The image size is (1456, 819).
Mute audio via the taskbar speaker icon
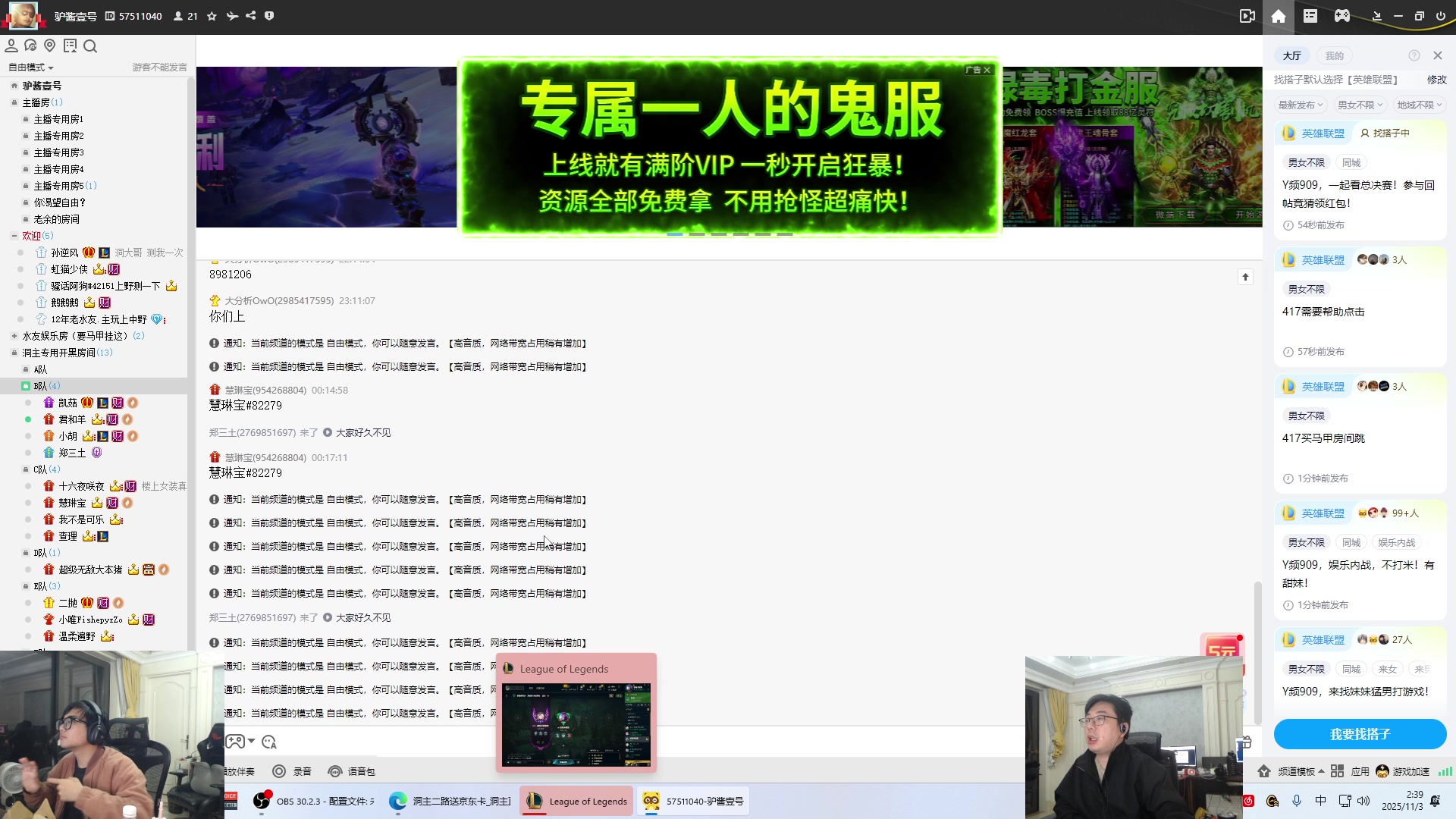tap(1366, 800)
